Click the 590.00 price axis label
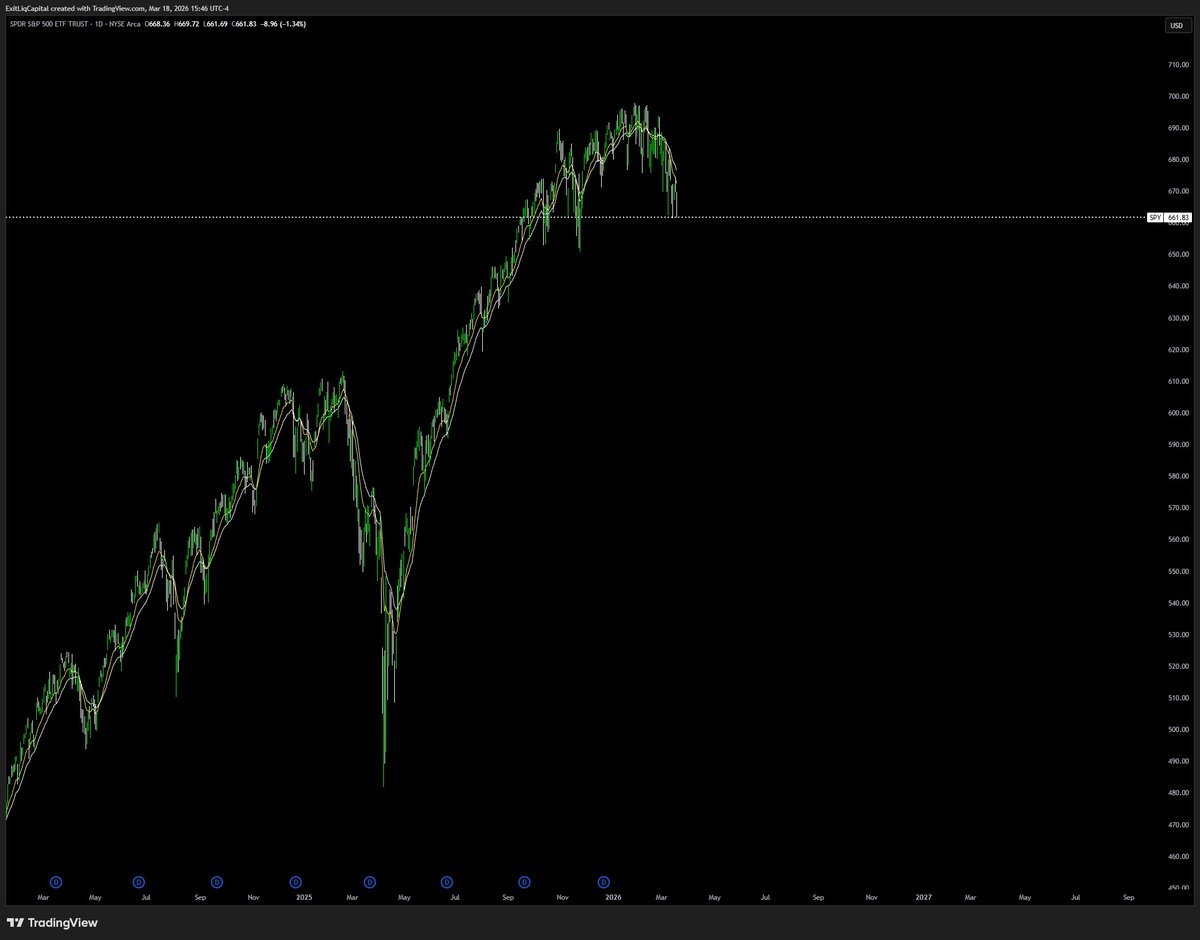Screen dimensions: 1200x940 [x=1177, y=445]
